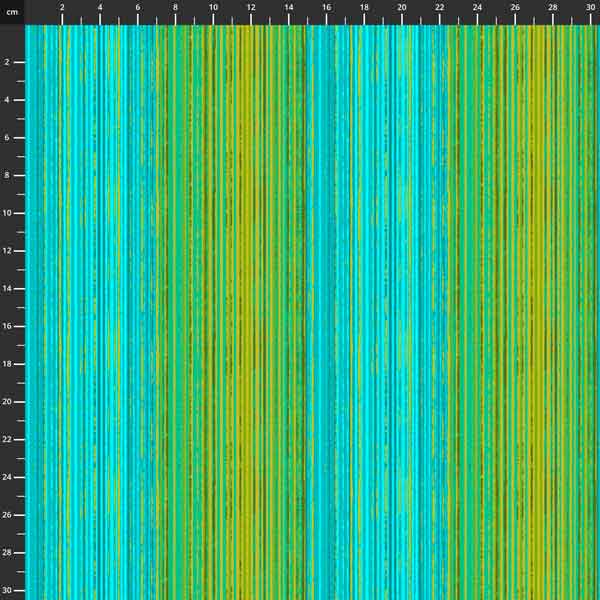Viewport: 600px width, 600px height.
Task: Select the 30 mark on top ruler
Action: [x=590, y=8]
